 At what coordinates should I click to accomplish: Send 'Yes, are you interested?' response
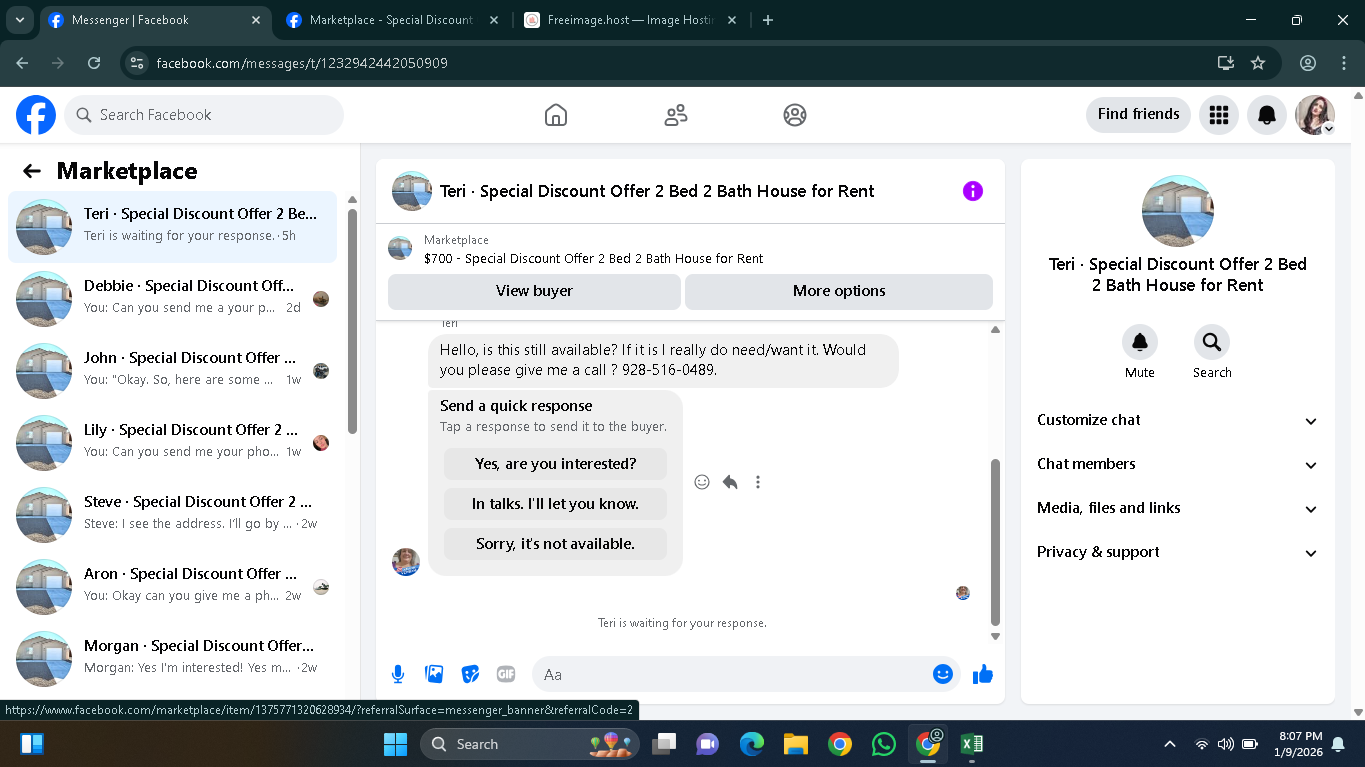pos(555,464)
